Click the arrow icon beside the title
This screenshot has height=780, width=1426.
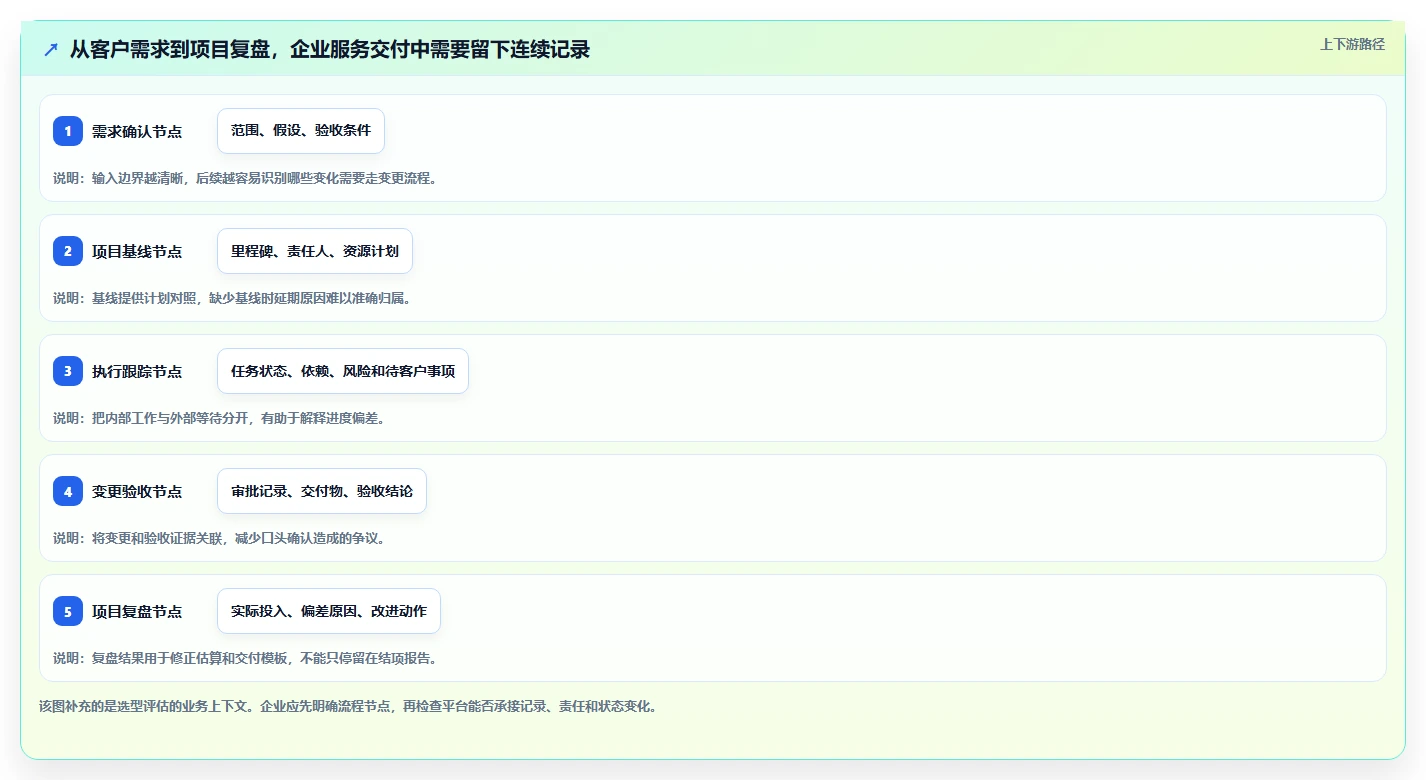[x=51, y=49]
